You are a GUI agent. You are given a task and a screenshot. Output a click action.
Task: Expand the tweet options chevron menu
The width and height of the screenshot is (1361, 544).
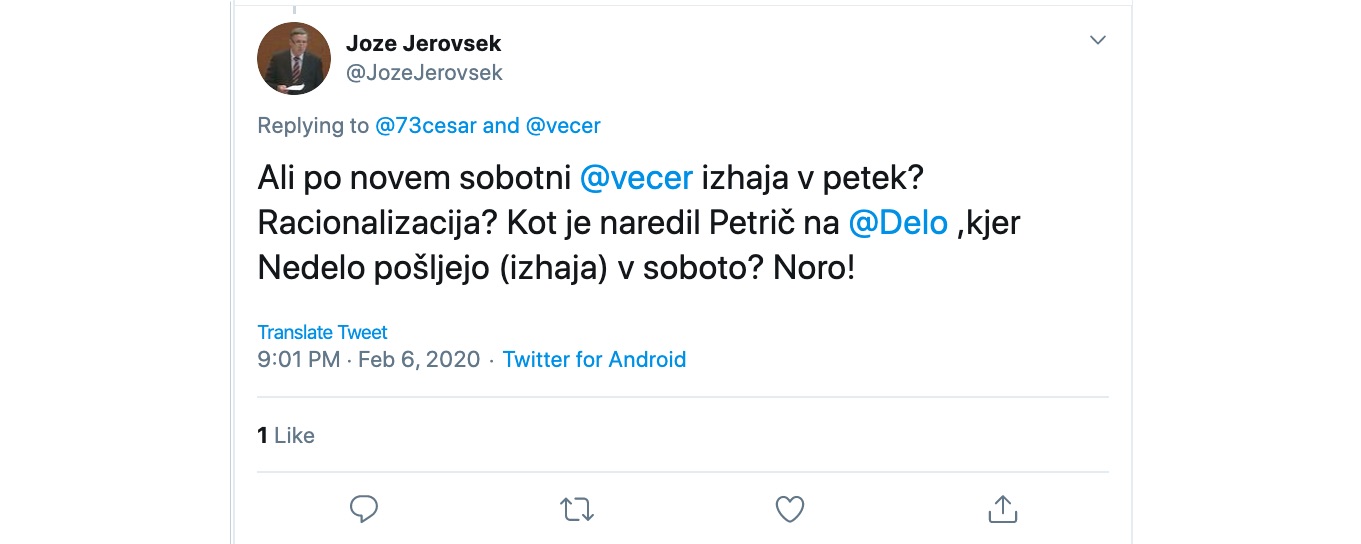(1097, 40)
